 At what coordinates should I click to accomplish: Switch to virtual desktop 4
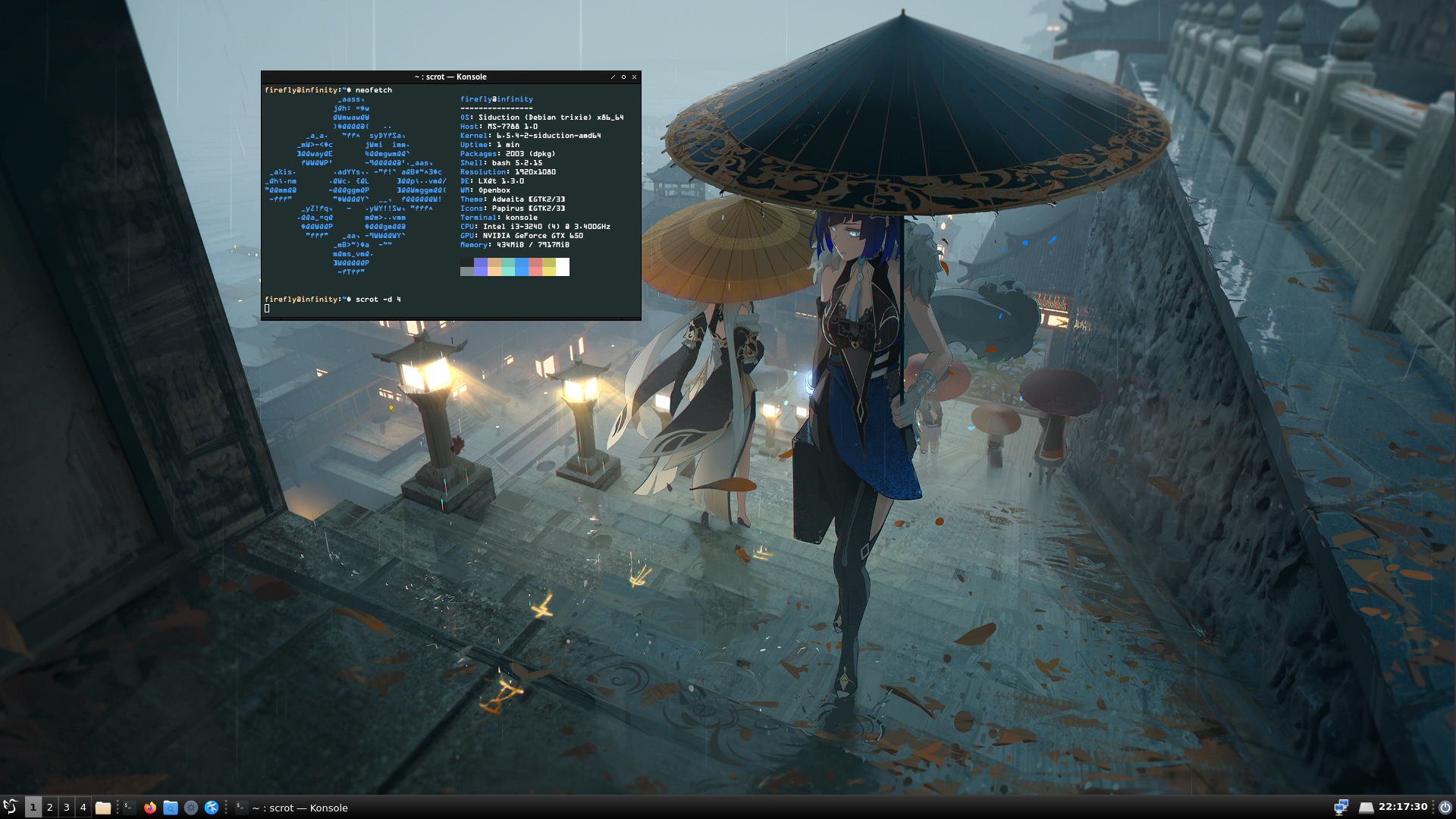pyautogui.click(x=83, y=808)
